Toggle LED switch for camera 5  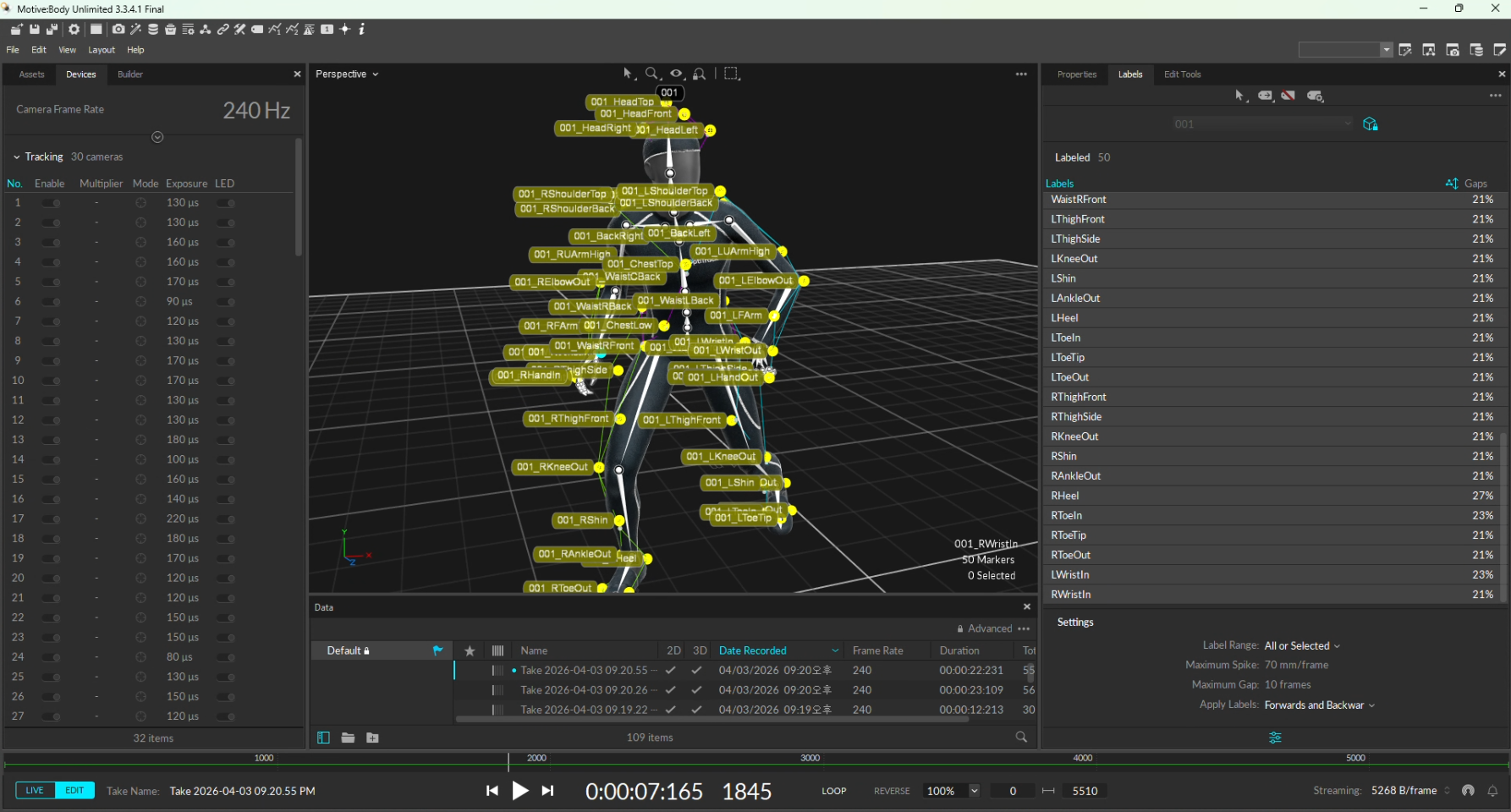click(x=226, y=282)
